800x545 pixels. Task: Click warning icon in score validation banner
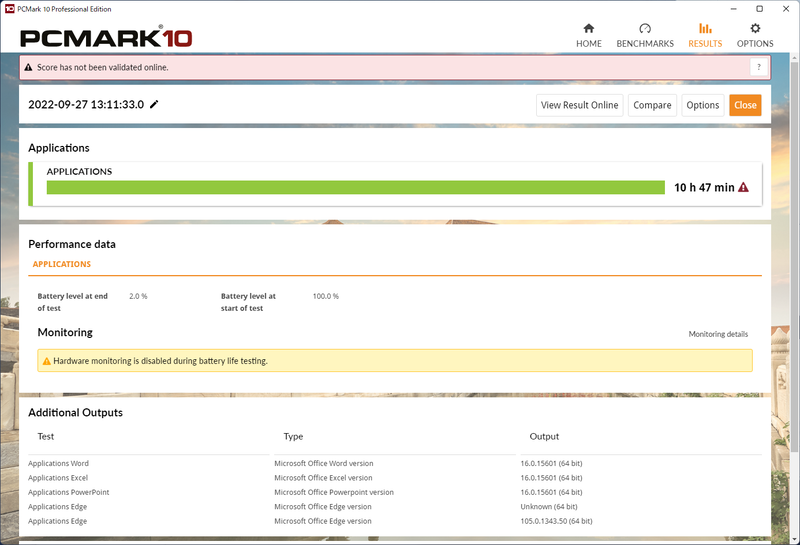[29, 67]
